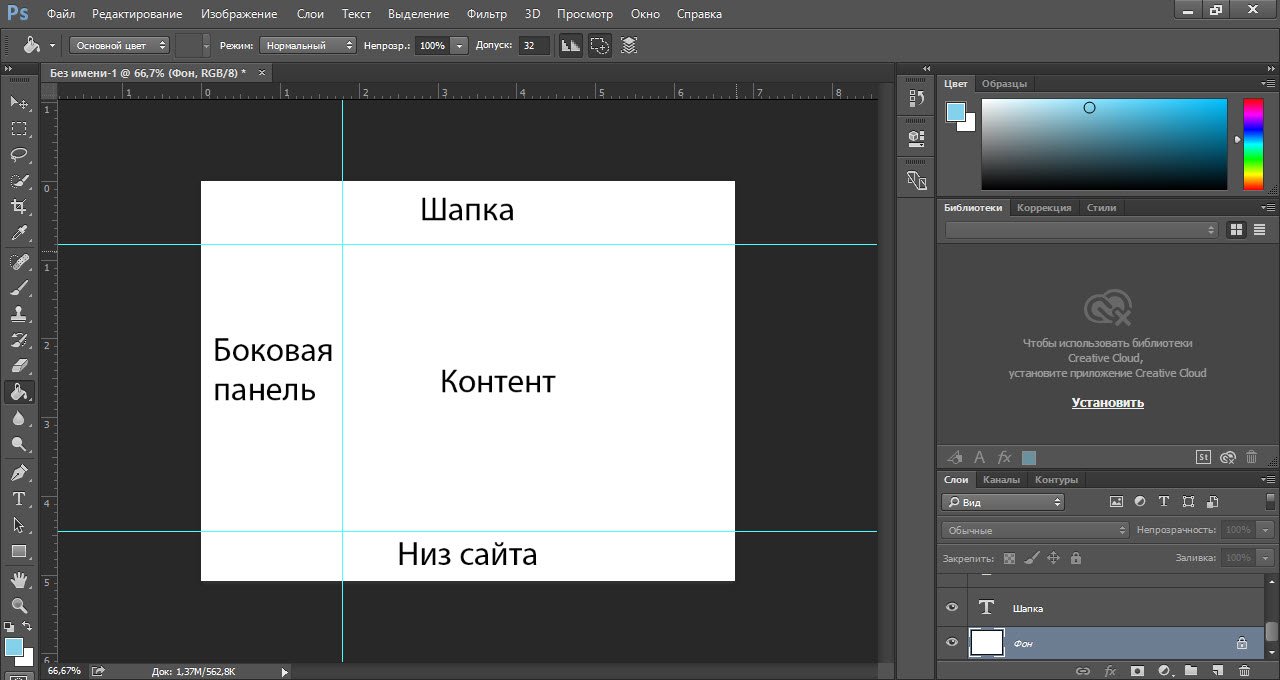The image size is (1280, 680).
Task: Open the Режим Нормальный blend mode dropdown
Action: 307,45
